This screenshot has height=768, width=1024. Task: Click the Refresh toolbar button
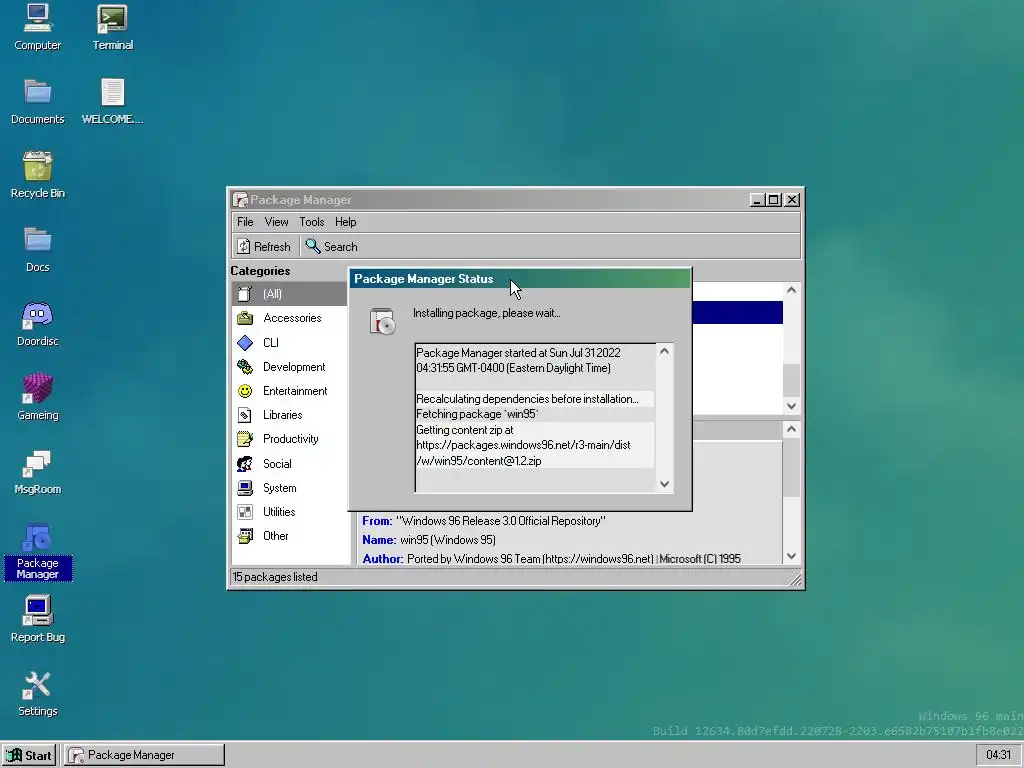pyautogui.click(x=264, y=246)
